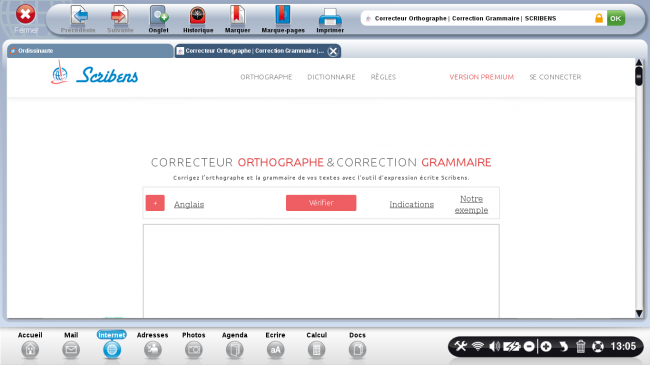The width and height of the screenshot is (650, 365).
Task: Click the Wi-Fi status icon
Action: coord(478,346)
